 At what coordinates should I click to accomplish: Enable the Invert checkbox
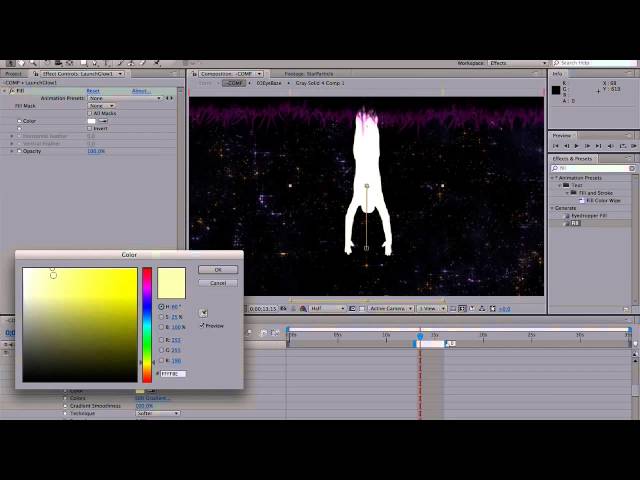[x=90, y=128]
